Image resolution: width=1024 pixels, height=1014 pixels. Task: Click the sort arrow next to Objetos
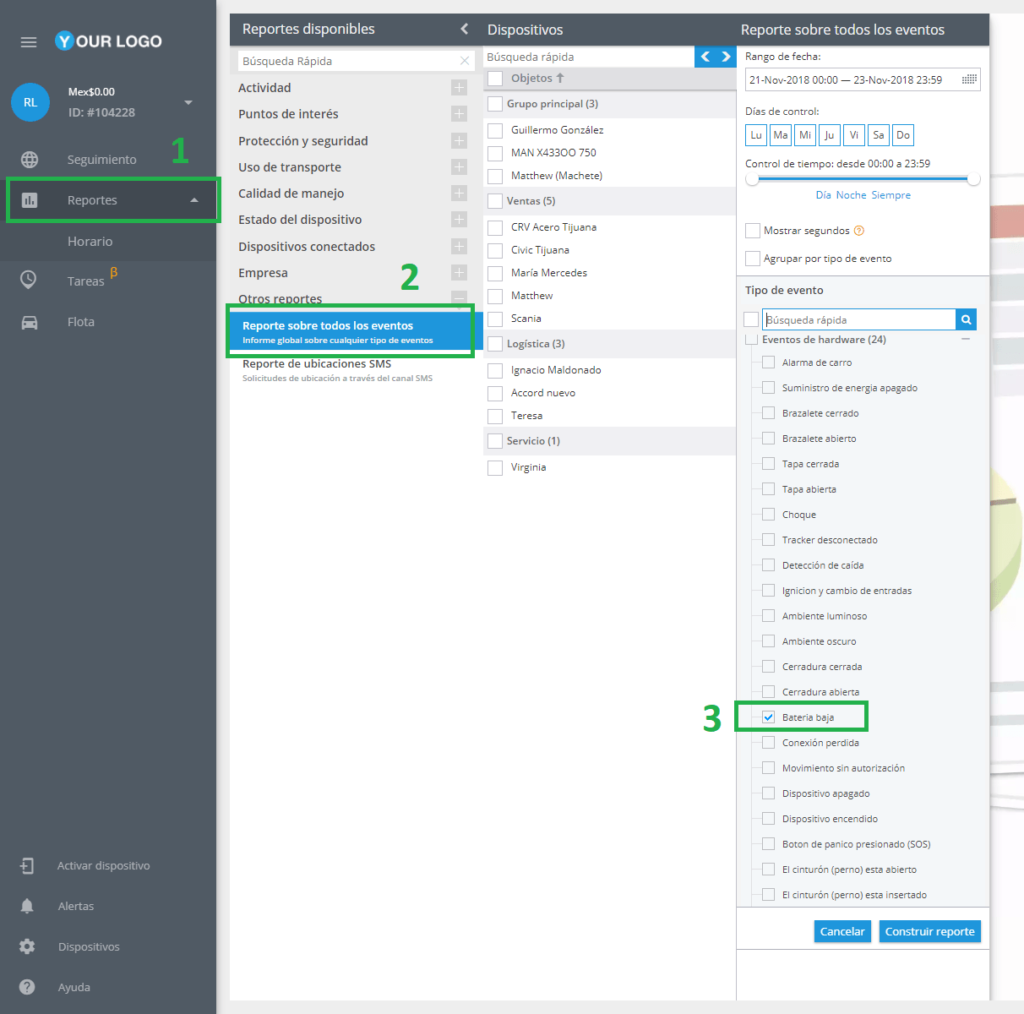(560, 78)
